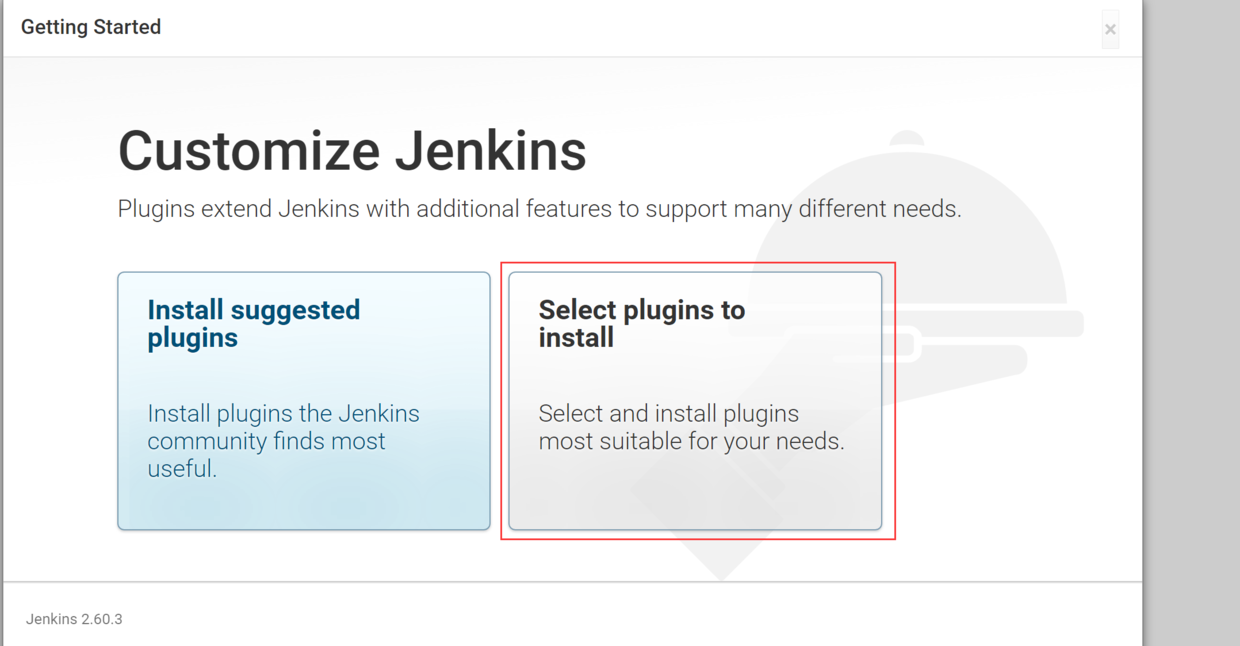This screenshot has height=646, width=1240.
Task: Click the X icon in the top-right corner
Action: pyautogui.click(x=1110, y=30)
